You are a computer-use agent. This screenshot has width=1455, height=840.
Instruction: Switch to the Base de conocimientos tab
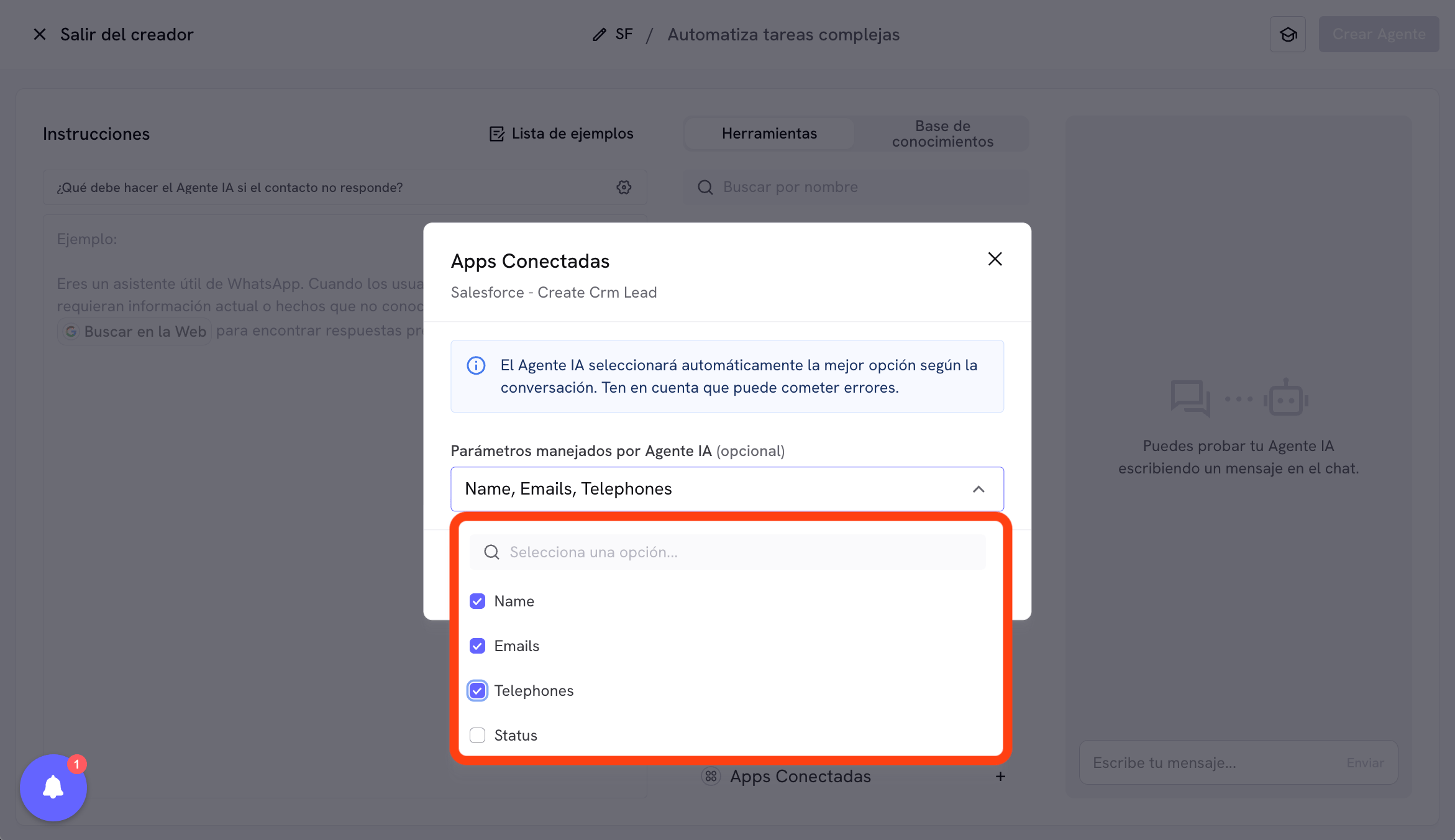pos(942,134)
